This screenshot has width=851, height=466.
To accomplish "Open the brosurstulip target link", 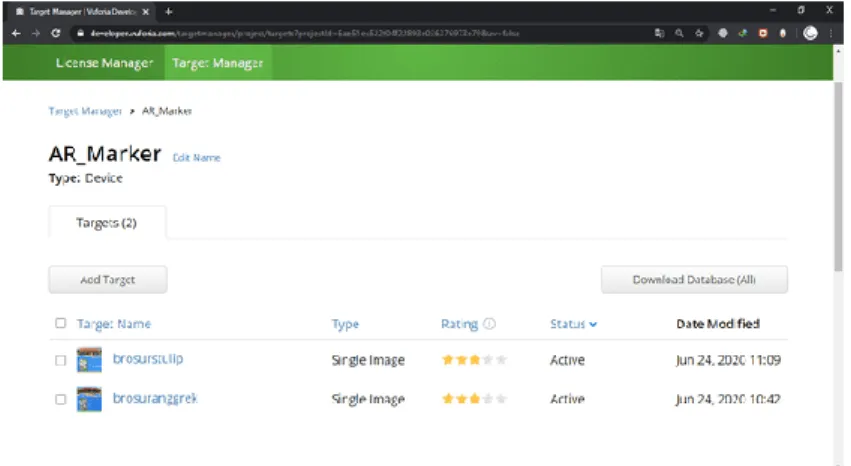I will pos(148,359).
